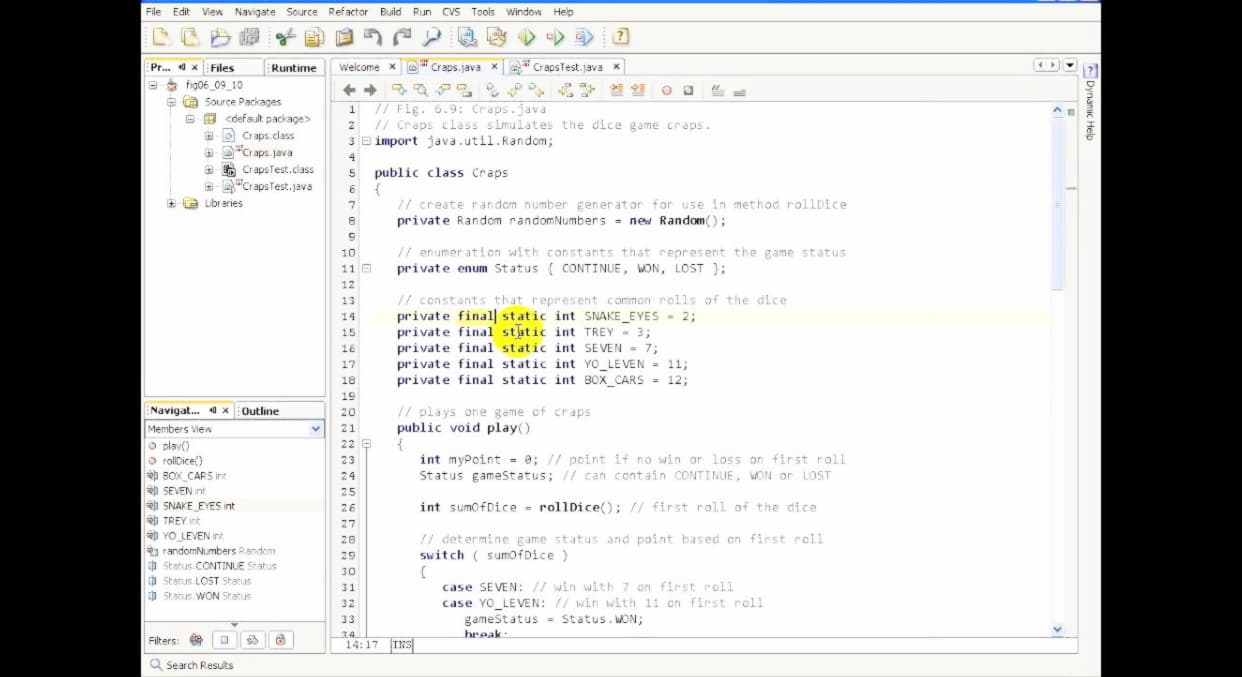Click the editor Forward arrow icon
Viewport: 1242px width, 677px height.
(x=370, y=90)
